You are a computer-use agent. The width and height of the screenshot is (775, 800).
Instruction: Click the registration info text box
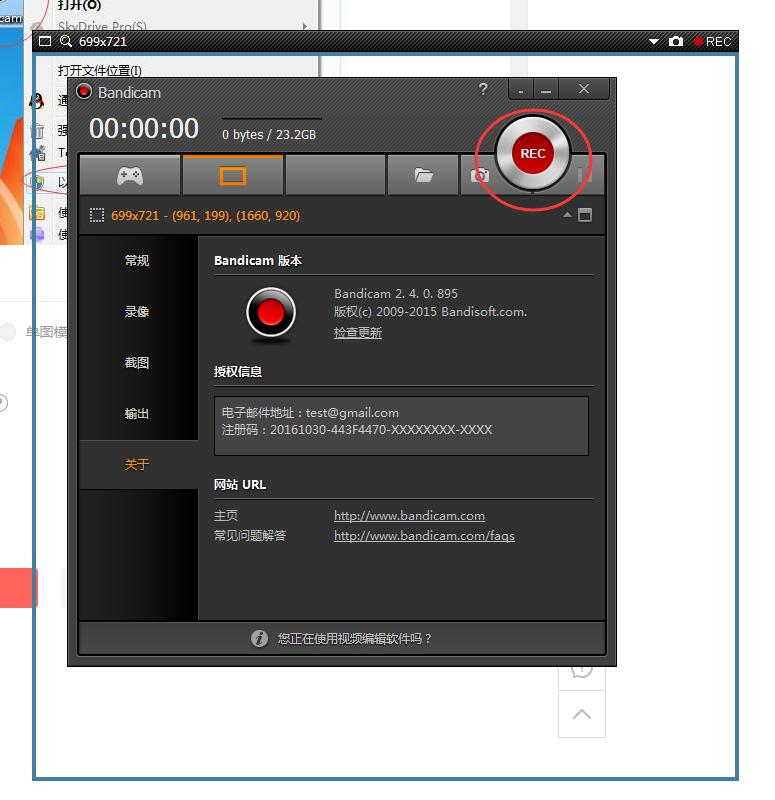pyautogui.click(x=401, y=426)
